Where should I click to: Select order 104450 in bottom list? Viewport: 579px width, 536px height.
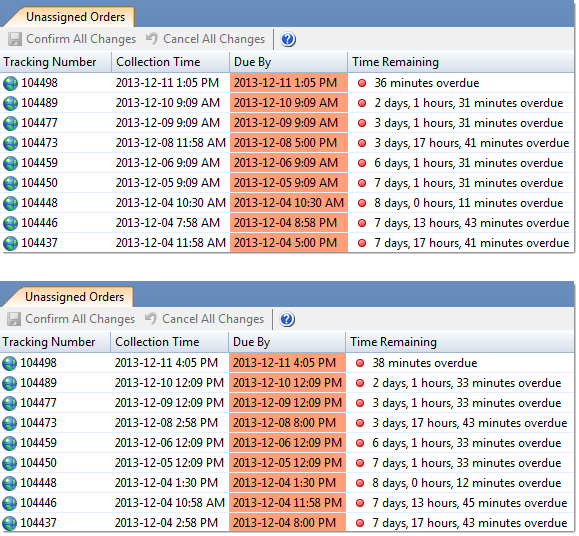(x=287, y=463)
